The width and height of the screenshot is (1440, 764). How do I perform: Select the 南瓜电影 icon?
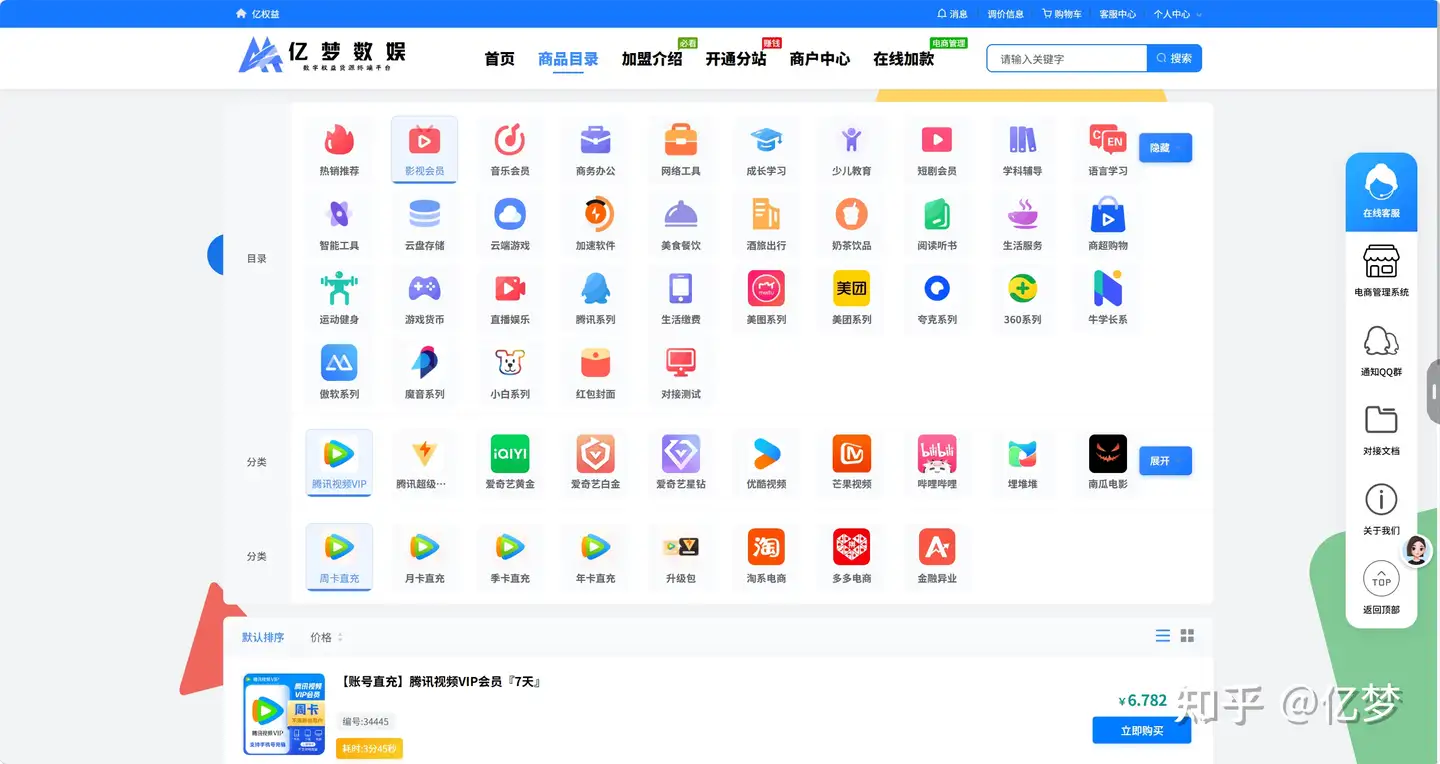(x=1108, y=454)
